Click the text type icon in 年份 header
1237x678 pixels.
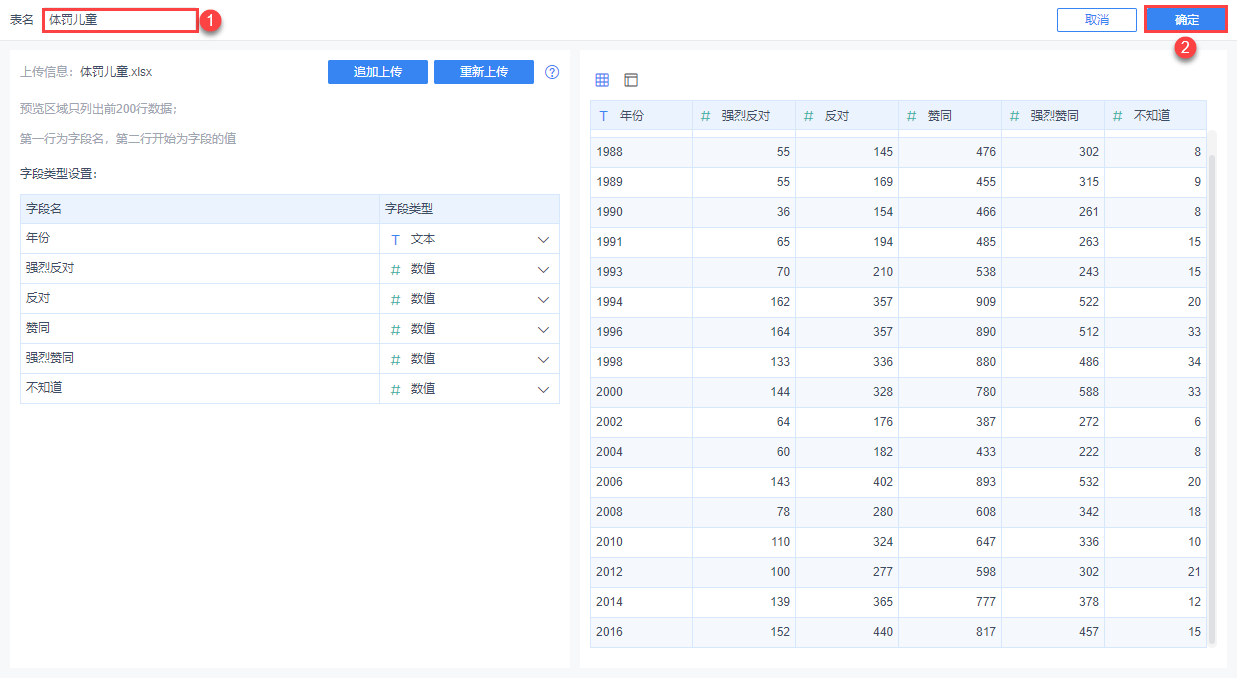(x=603, y=116)
